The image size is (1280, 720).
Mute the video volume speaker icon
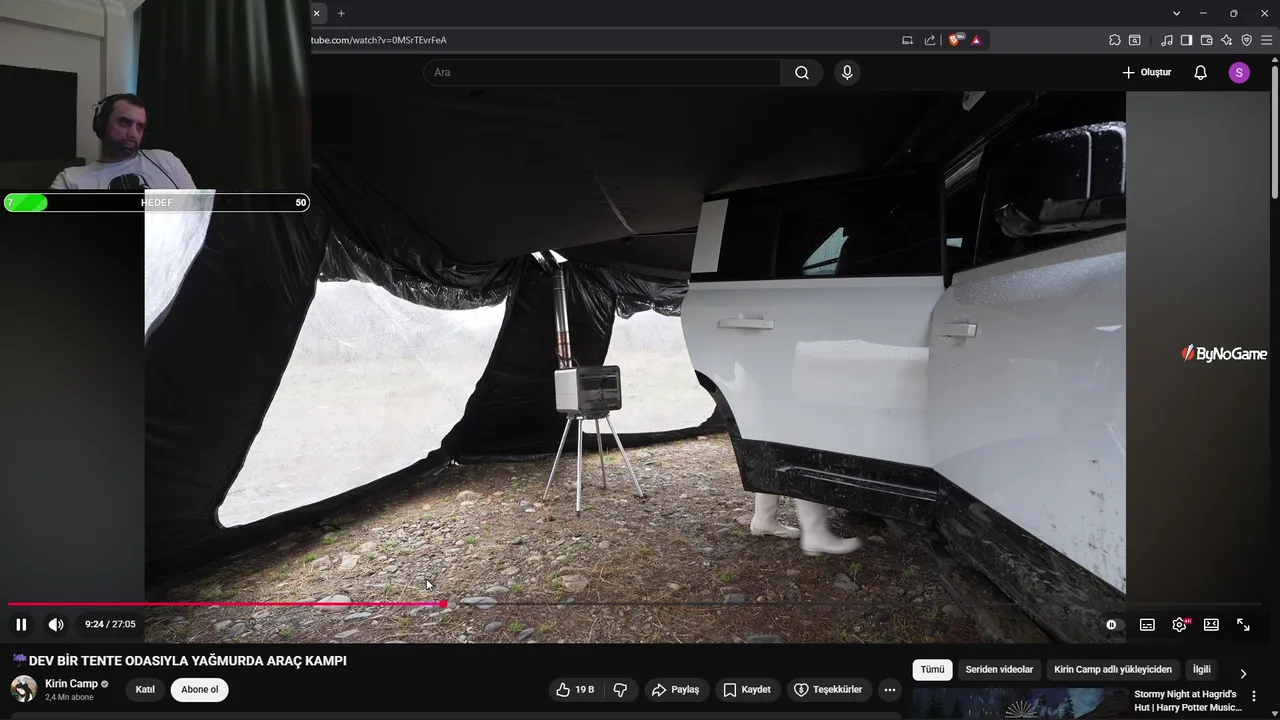56,624
